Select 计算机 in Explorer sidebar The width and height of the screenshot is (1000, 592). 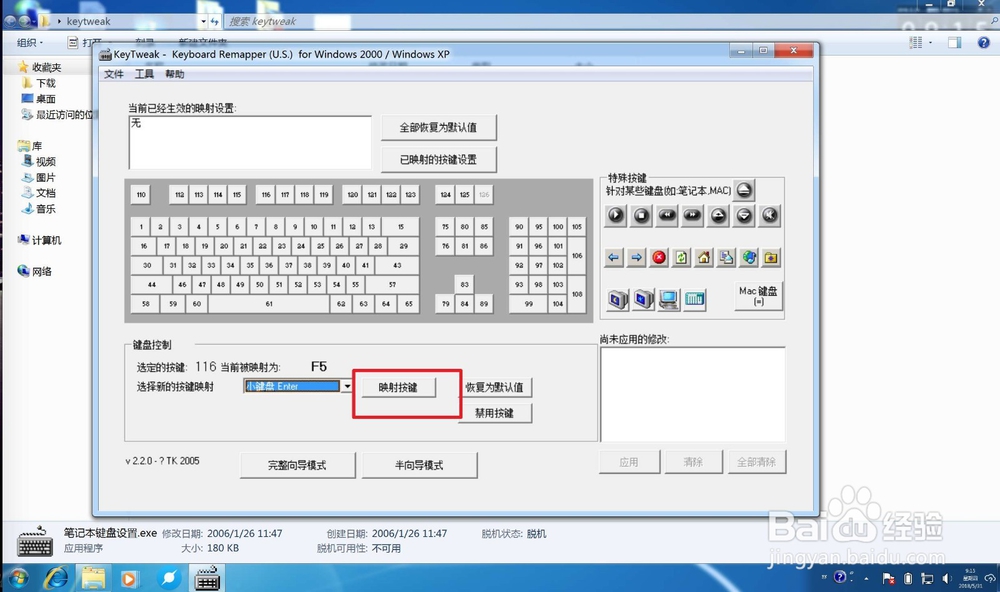tap(46, 240)
